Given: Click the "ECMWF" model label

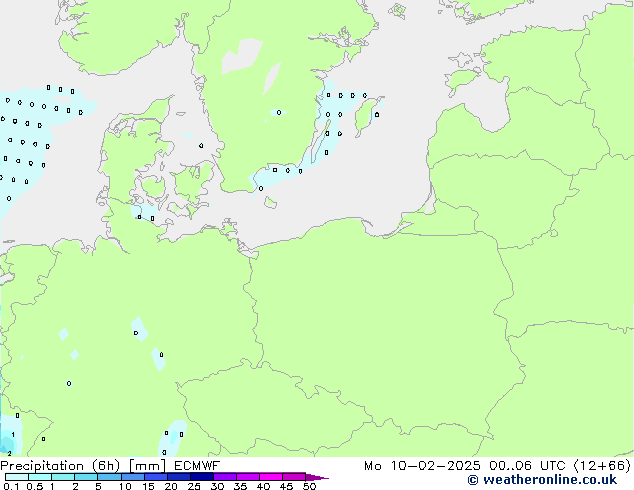Looking at the screenshot, I should (x=197, y=466).
